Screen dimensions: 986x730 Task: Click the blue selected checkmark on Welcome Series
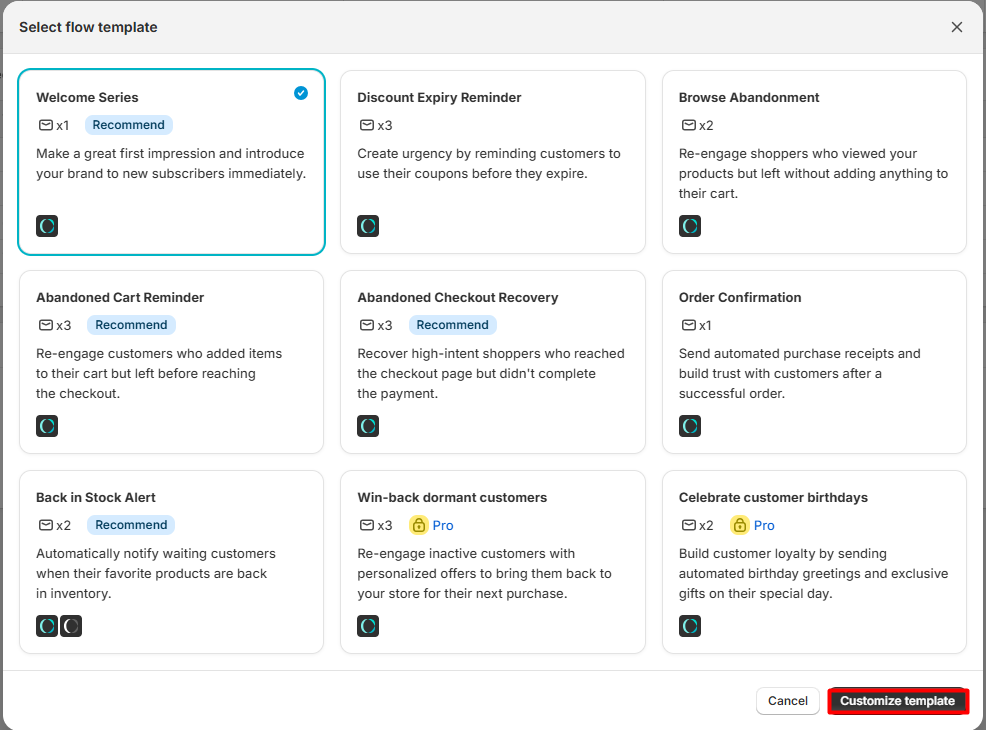(301, 93)
